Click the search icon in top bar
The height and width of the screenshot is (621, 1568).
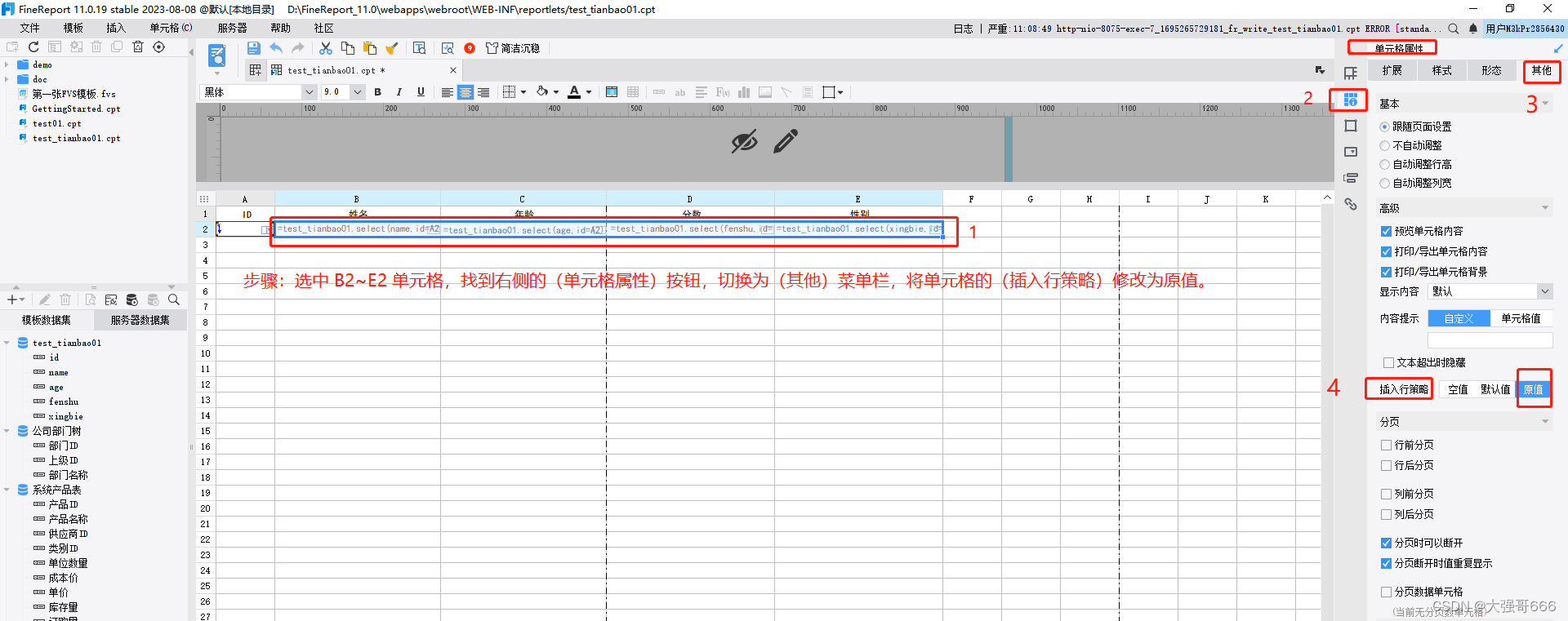[x=1454, y=29]
